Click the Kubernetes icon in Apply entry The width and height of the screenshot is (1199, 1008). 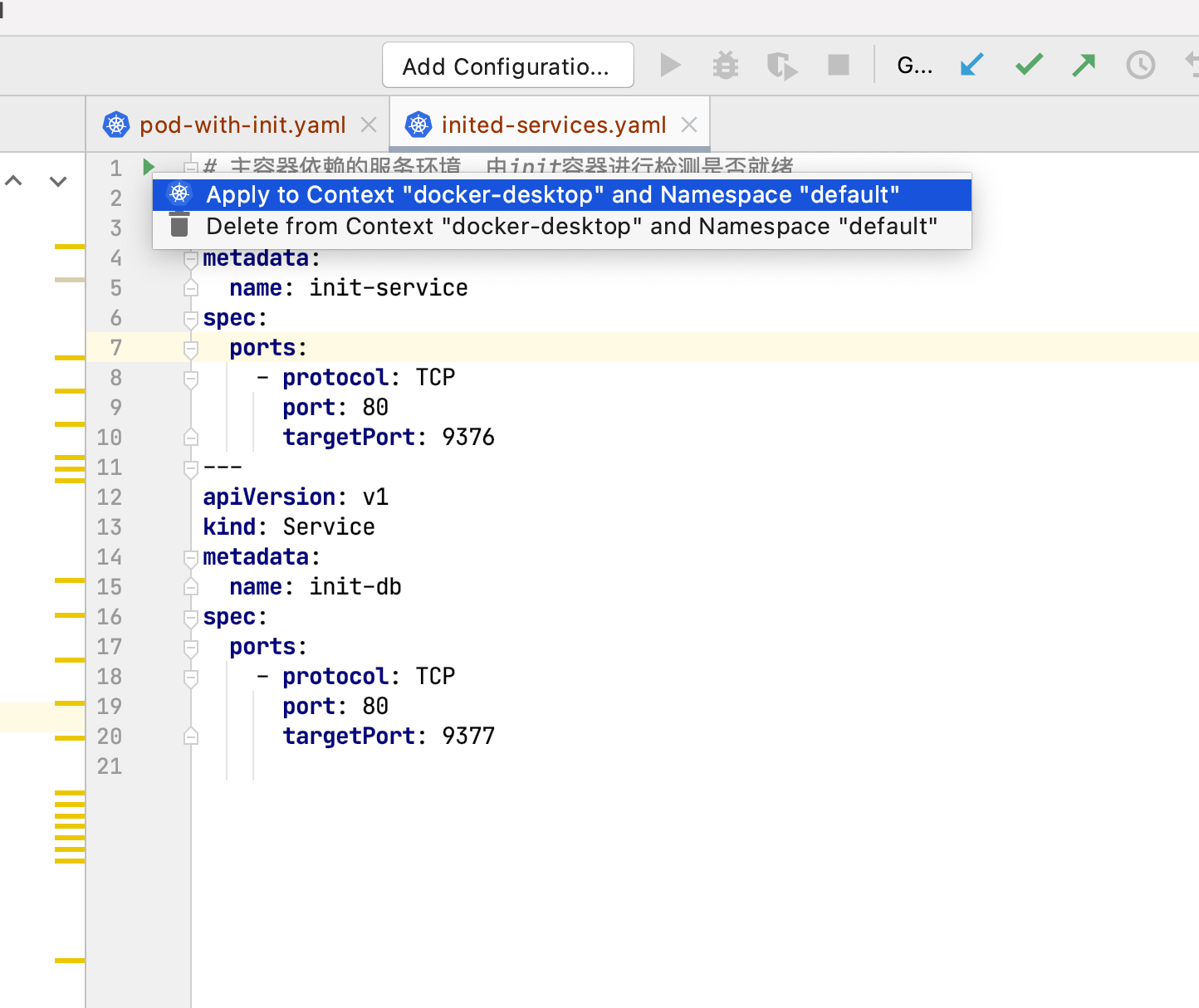(x=179, y=194)
